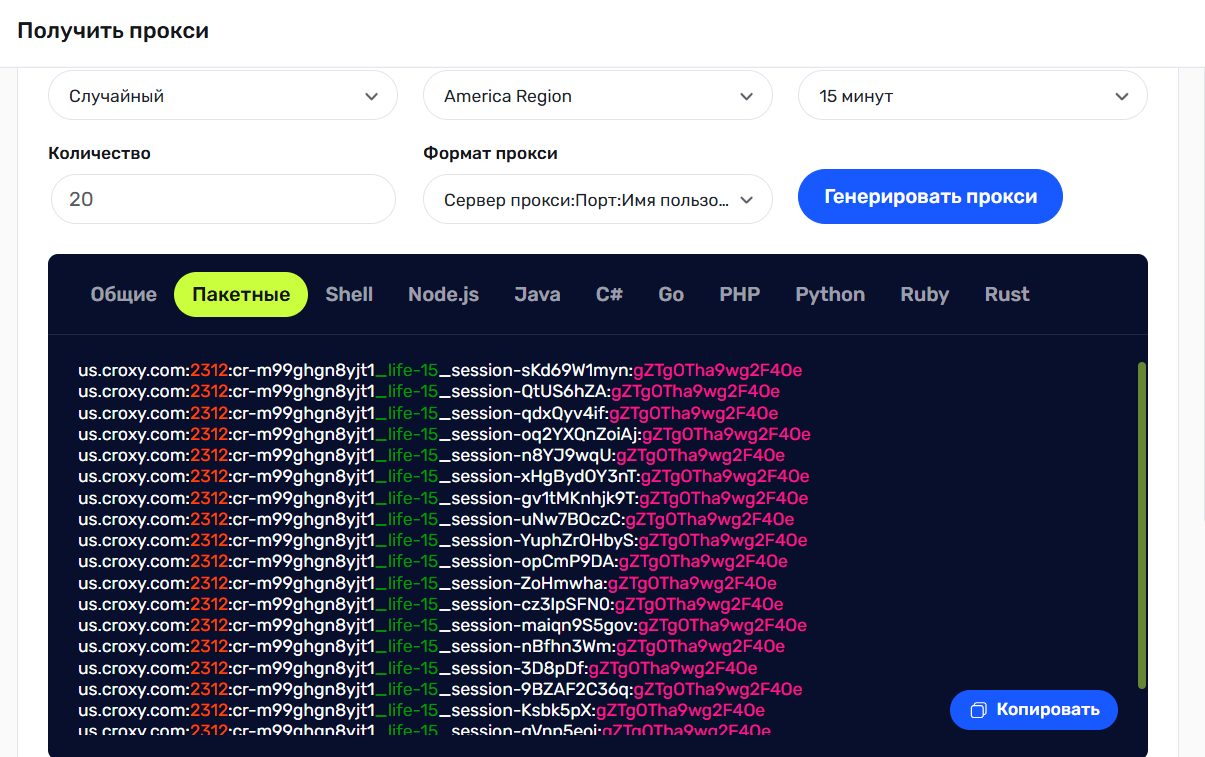Switch to the Ruby tab

(x=924, y=294)
